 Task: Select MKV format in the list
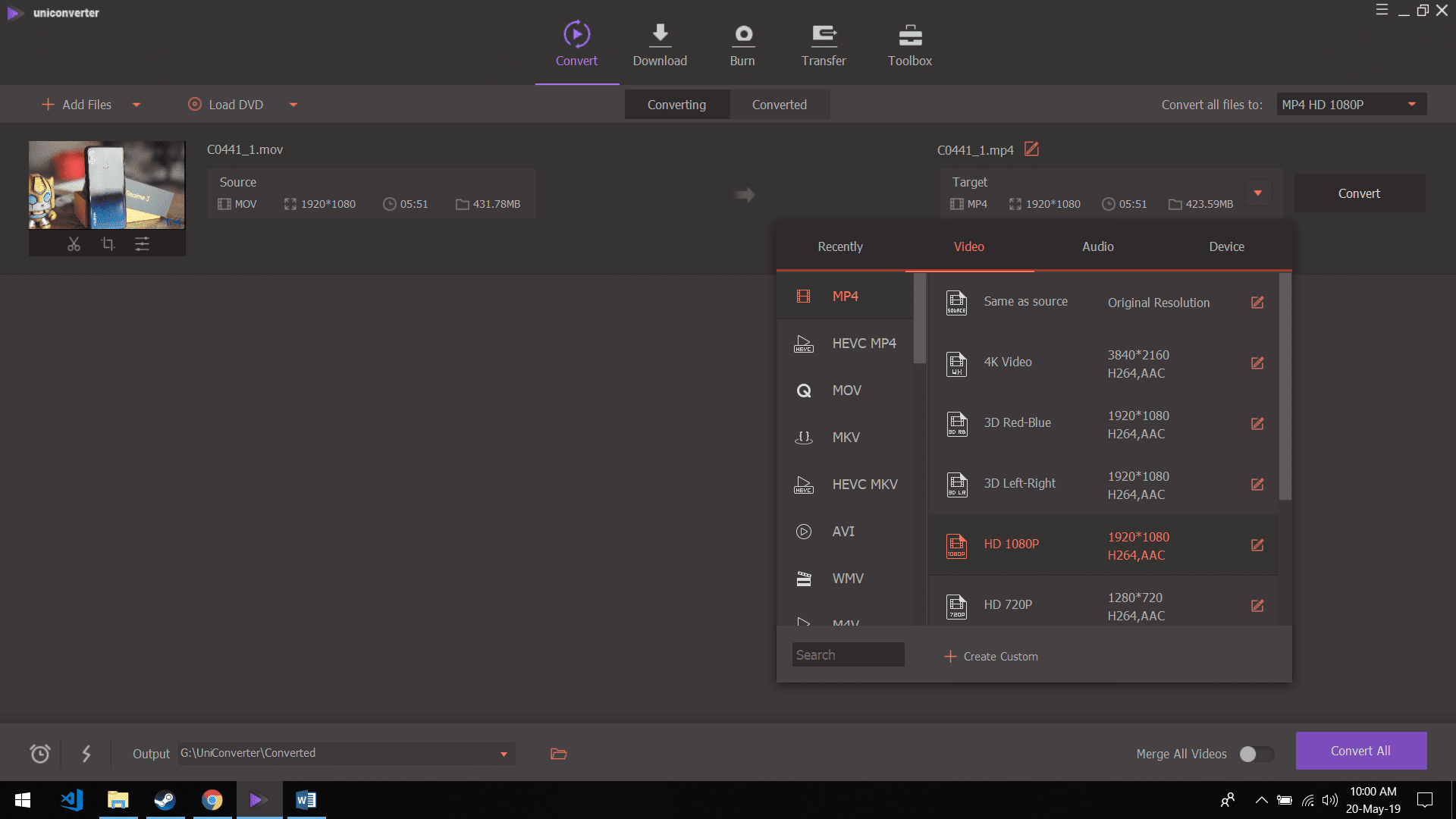point(846,438)
